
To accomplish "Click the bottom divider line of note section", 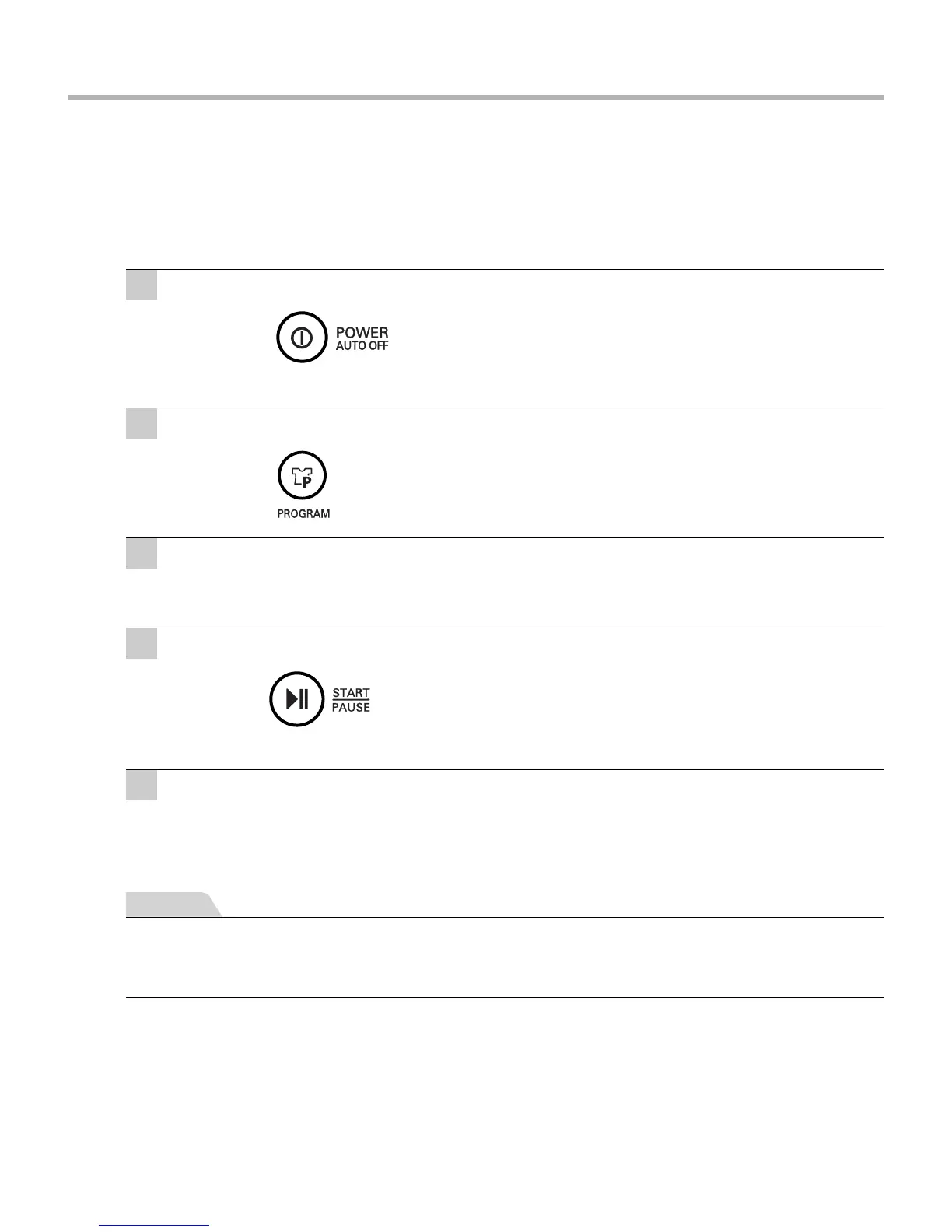I will [x=505, y=997].
